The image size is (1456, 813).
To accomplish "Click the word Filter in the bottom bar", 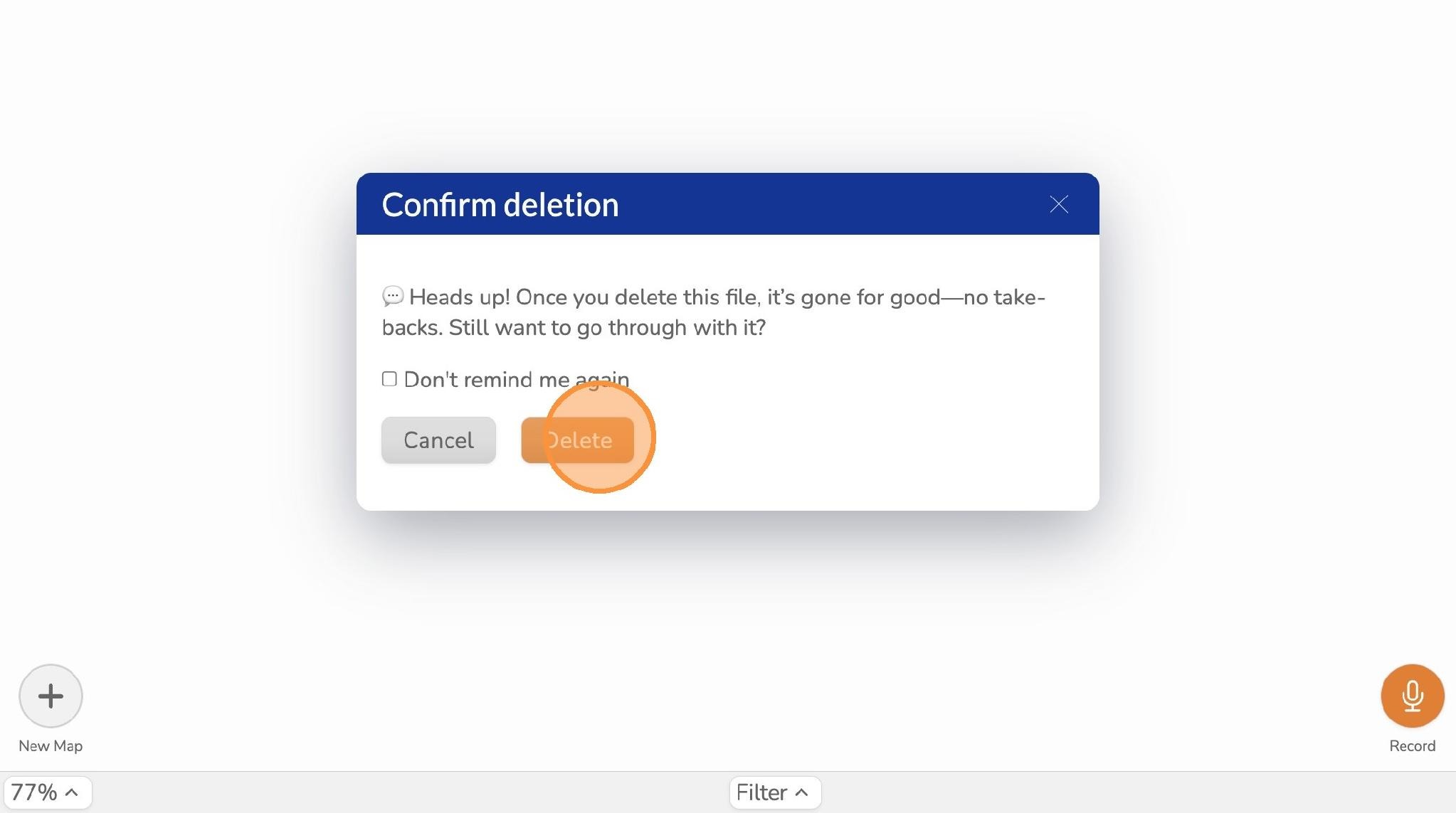I will point(761,792).
